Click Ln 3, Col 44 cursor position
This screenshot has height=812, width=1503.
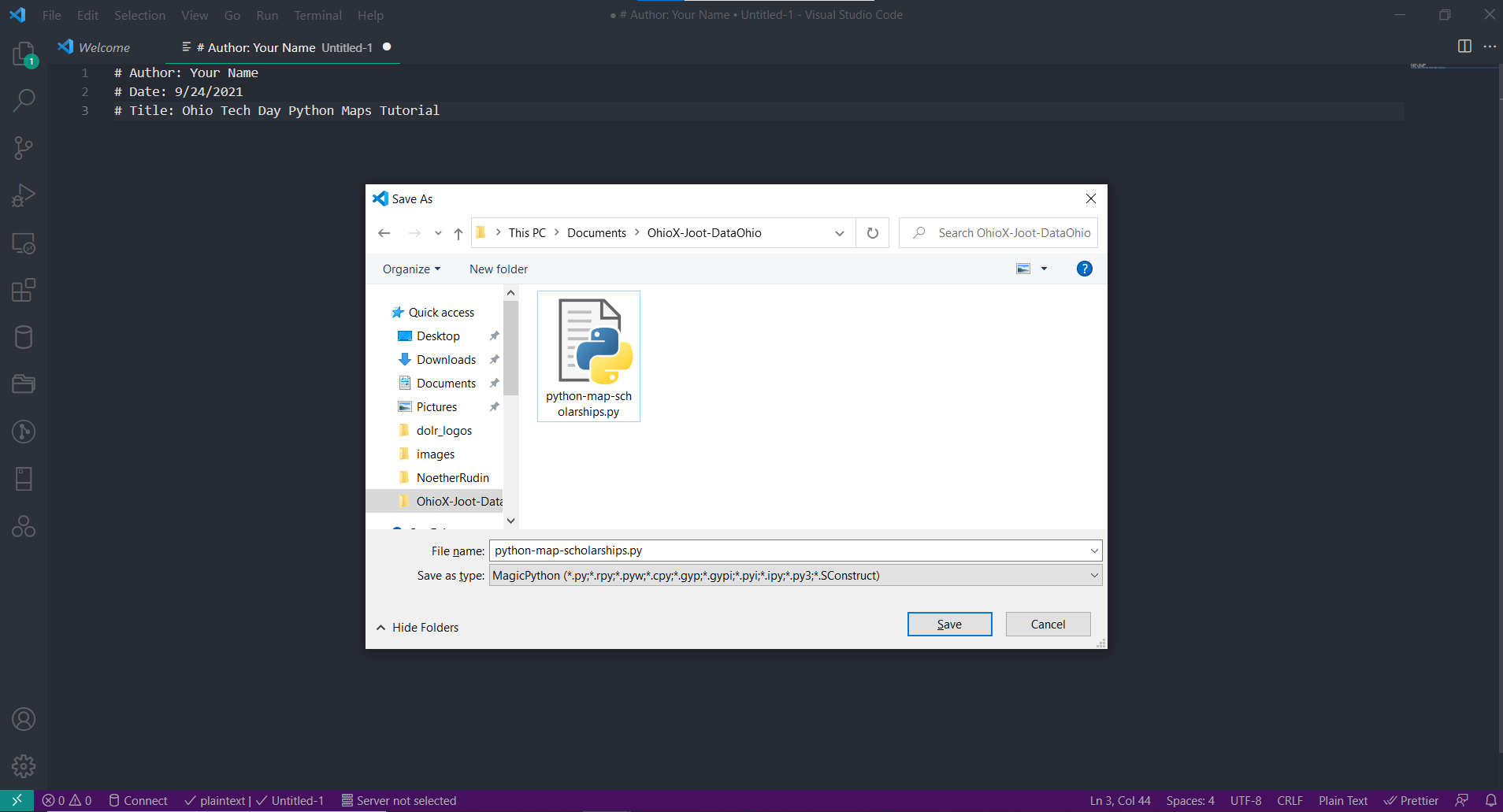pos(1120,800)
